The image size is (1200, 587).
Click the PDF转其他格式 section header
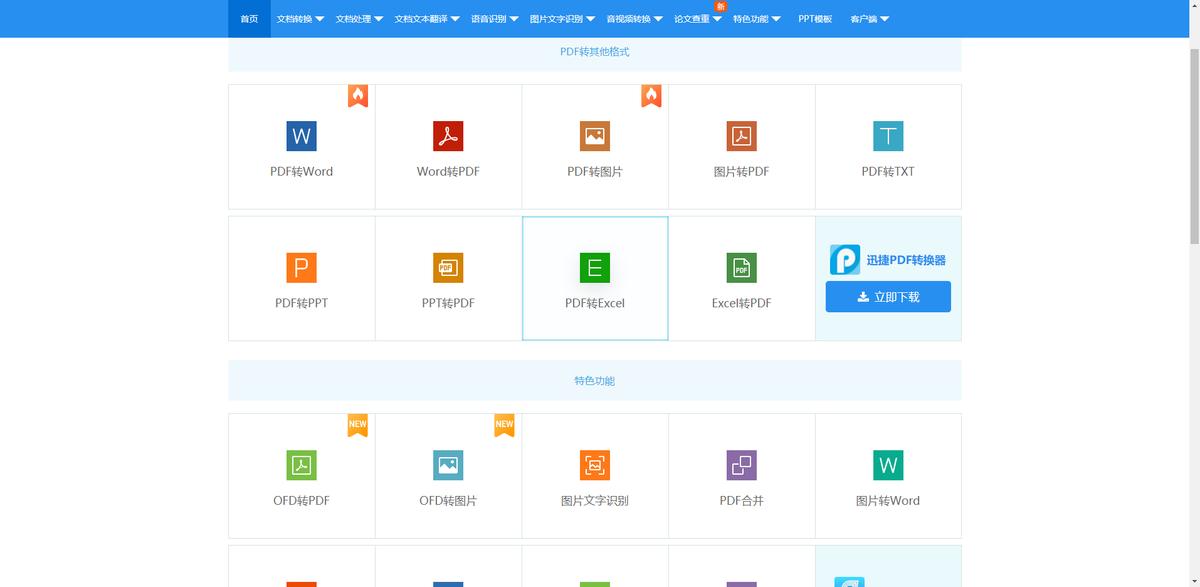coord(595,51)
